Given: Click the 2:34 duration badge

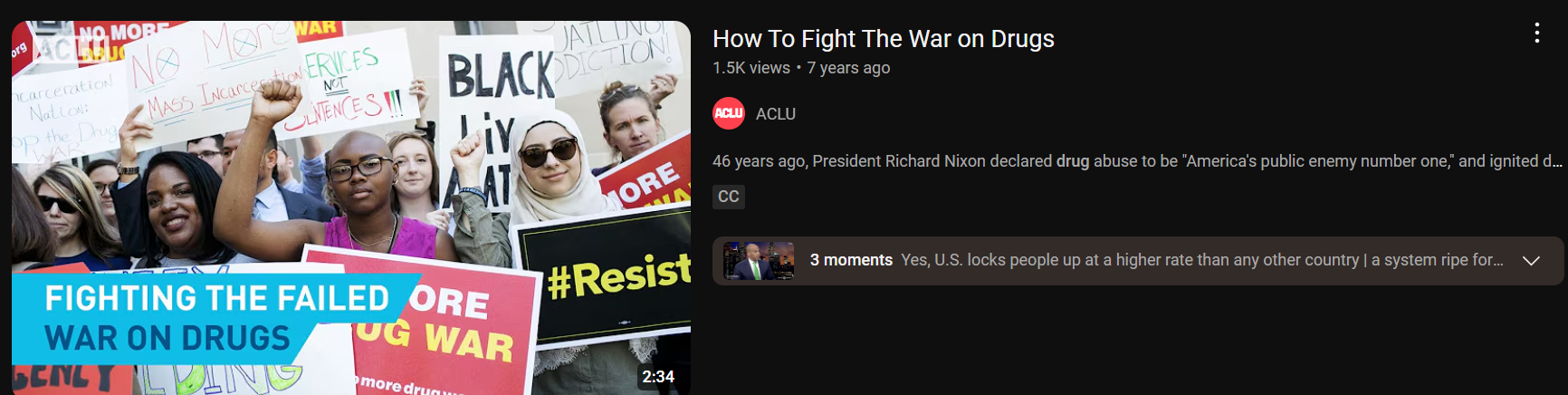Looking at the screenshot, I should [x=658, y=376].
